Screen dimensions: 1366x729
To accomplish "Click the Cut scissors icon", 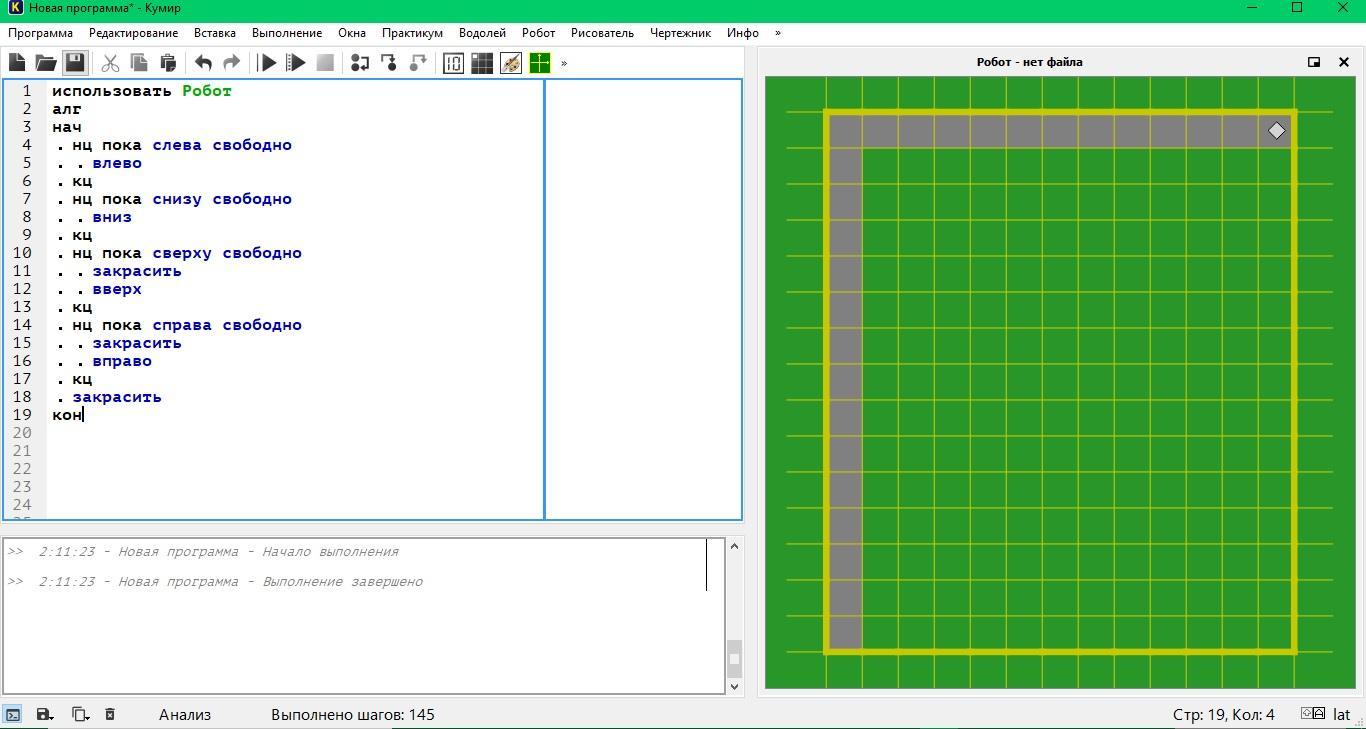I will point(110,63).
